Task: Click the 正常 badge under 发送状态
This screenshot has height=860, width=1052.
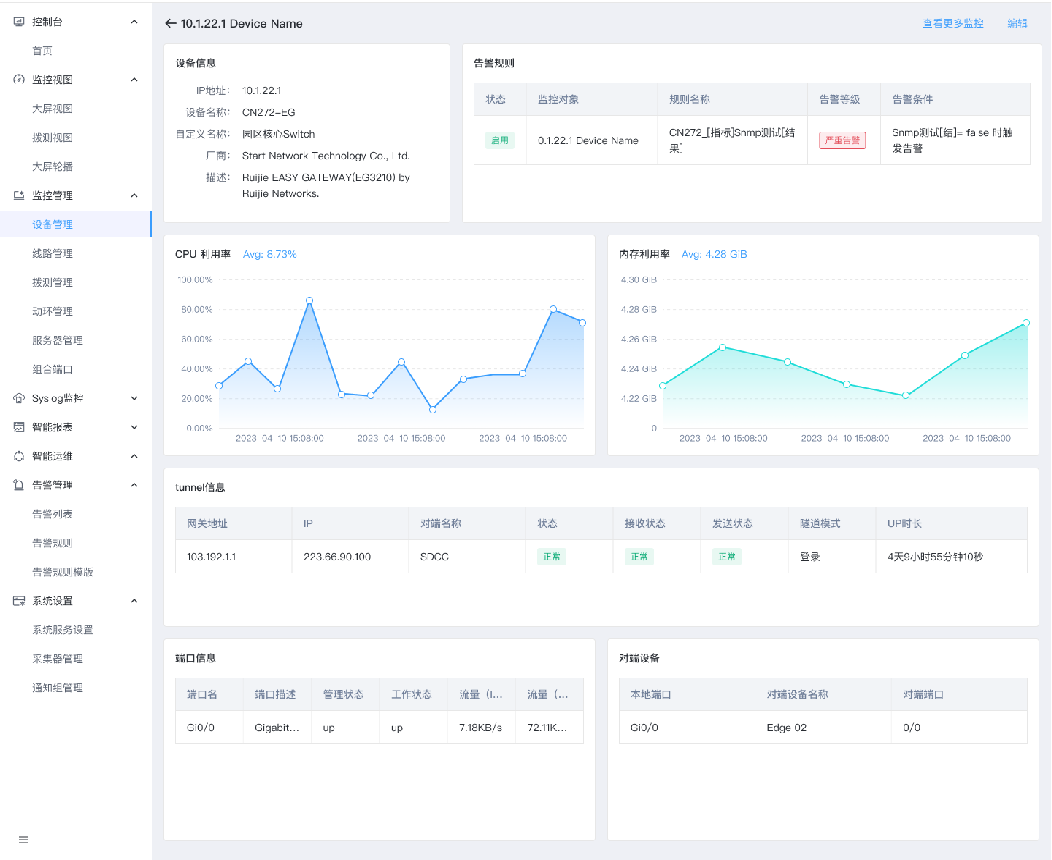Action: (727, 557)
